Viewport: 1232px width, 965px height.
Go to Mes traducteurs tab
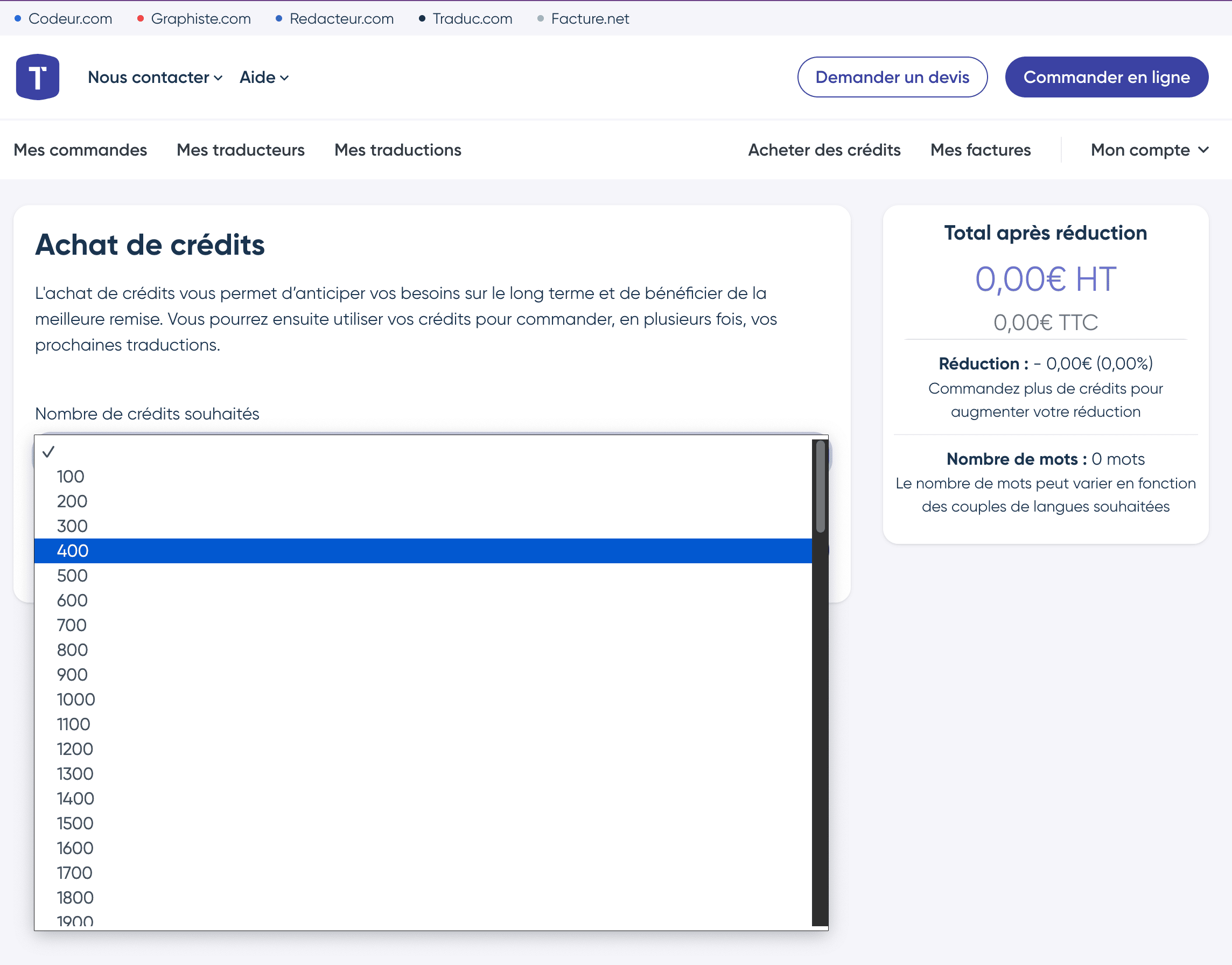pyautogui.click(x=241, y=150)
